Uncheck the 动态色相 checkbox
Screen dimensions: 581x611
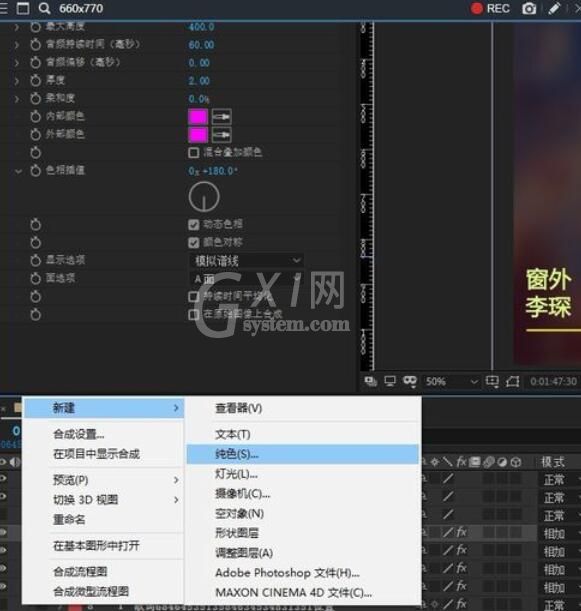tap(194, 224)
